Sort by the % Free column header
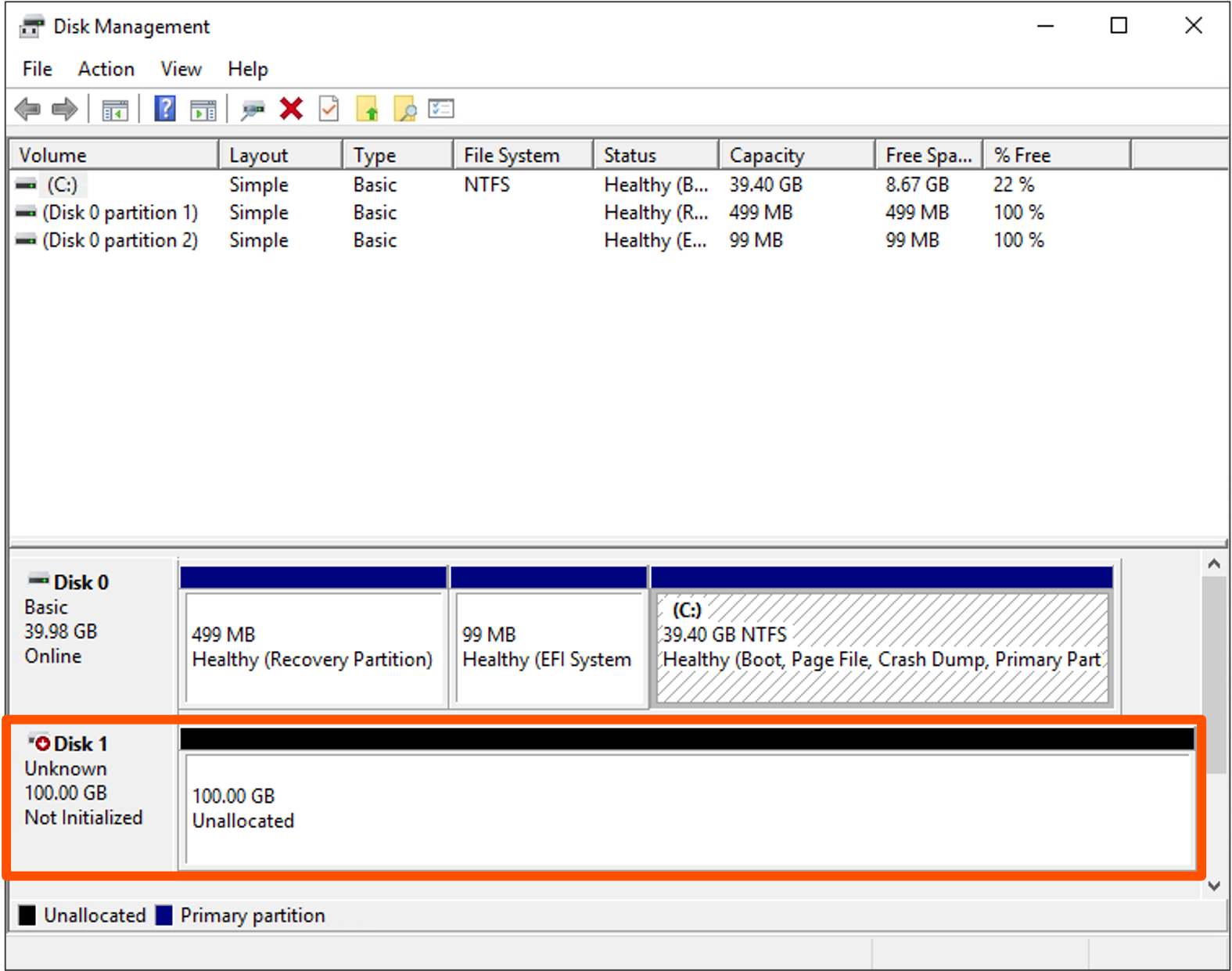 pos(1058,155)
